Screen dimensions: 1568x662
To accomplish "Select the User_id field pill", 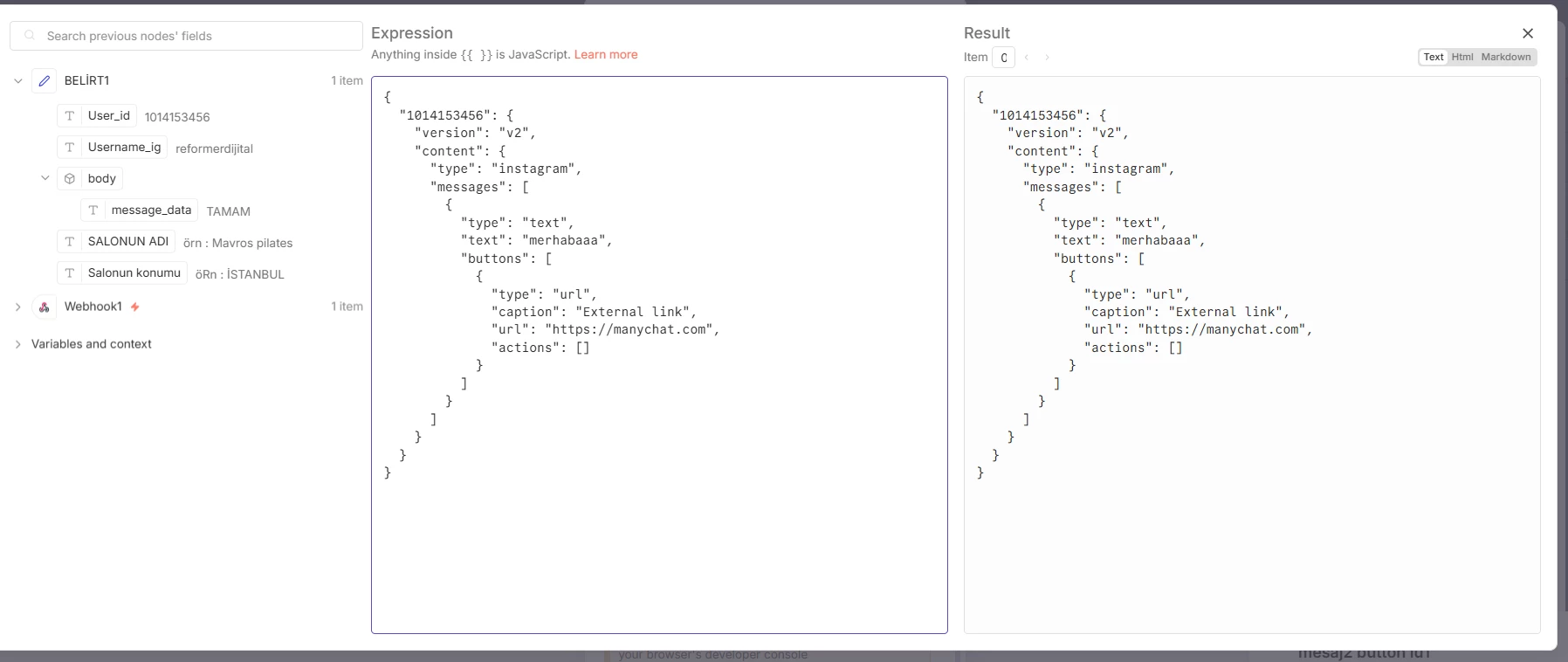I will (x=97, y=116).
